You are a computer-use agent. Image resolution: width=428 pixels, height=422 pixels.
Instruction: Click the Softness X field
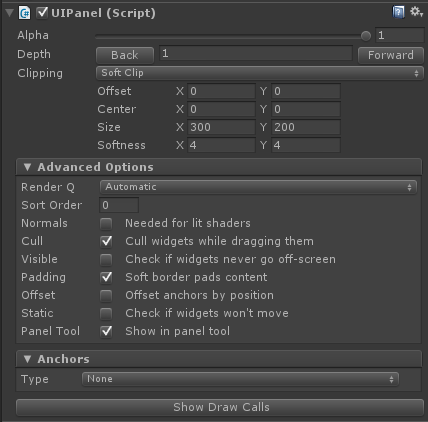tap(221, 145)
